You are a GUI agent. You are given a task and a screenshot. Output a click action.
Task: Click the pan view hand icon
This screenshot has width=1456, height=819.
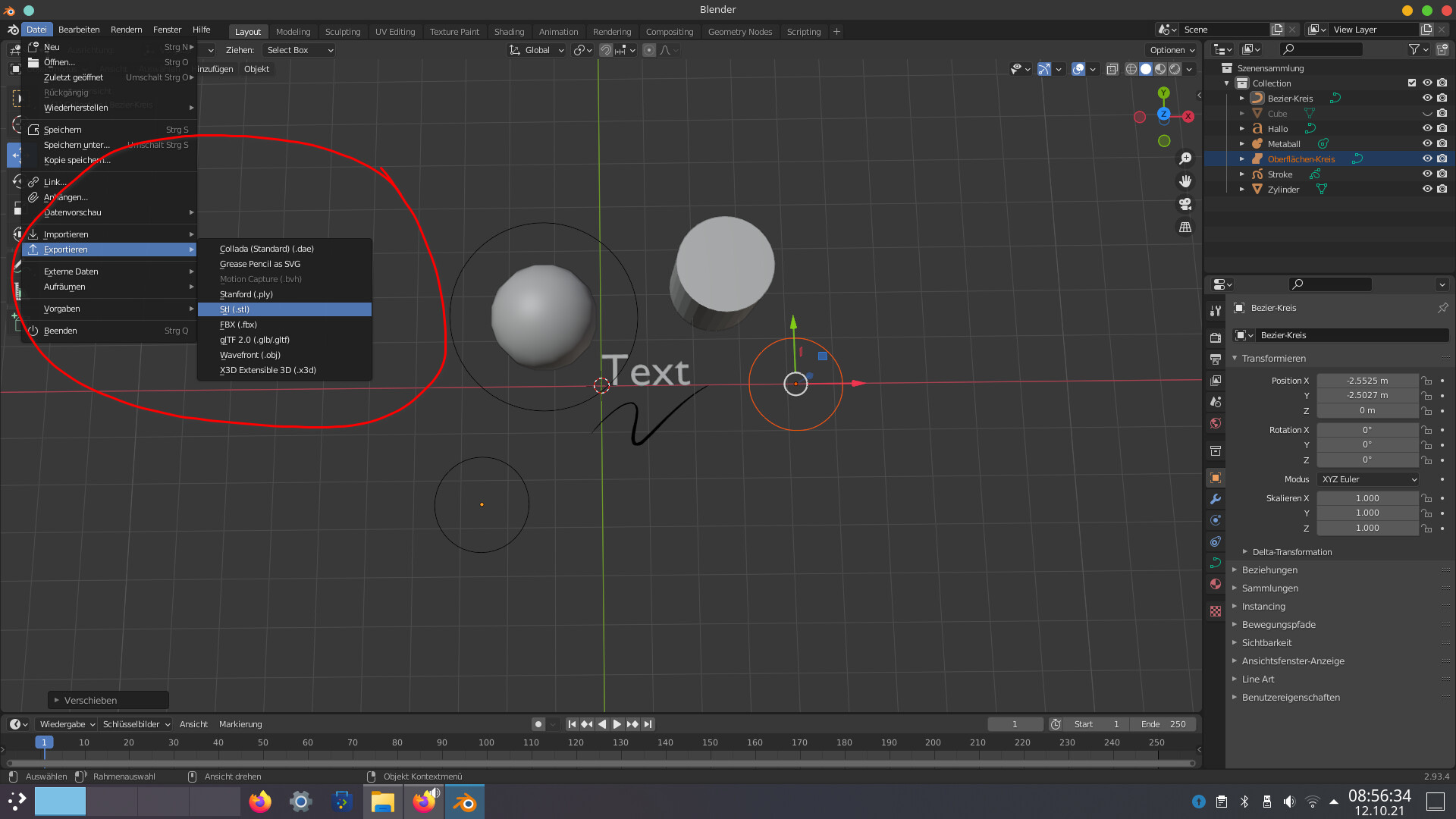click(x=1185, y=181)
